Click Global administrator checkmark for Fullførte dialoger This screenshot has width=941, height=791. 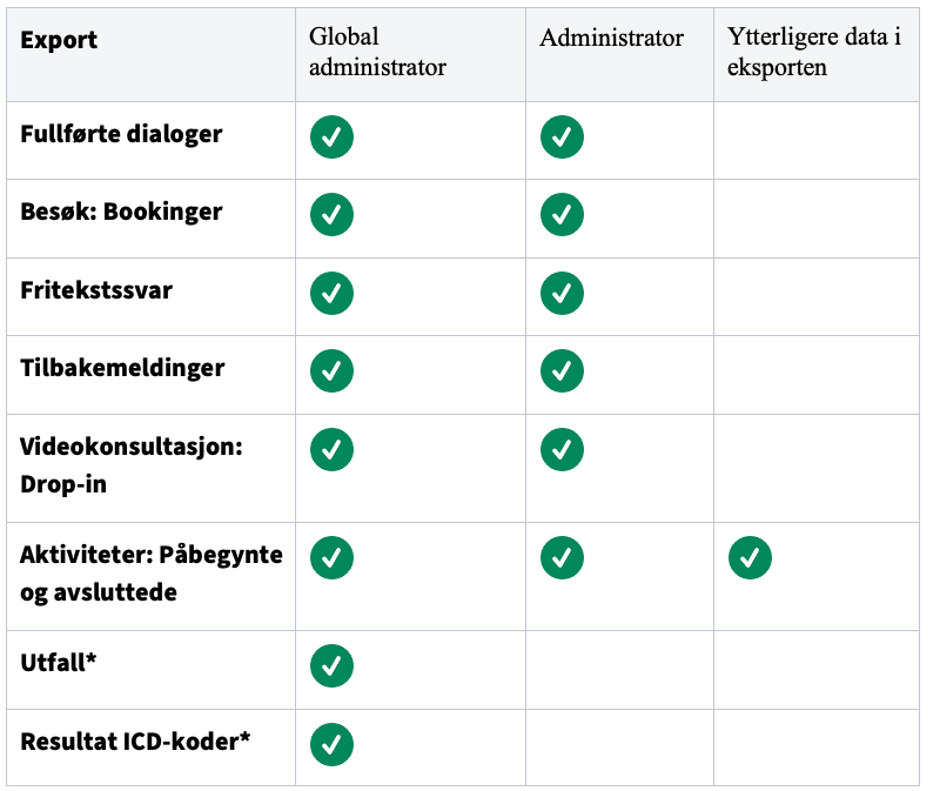click(331, 137)
